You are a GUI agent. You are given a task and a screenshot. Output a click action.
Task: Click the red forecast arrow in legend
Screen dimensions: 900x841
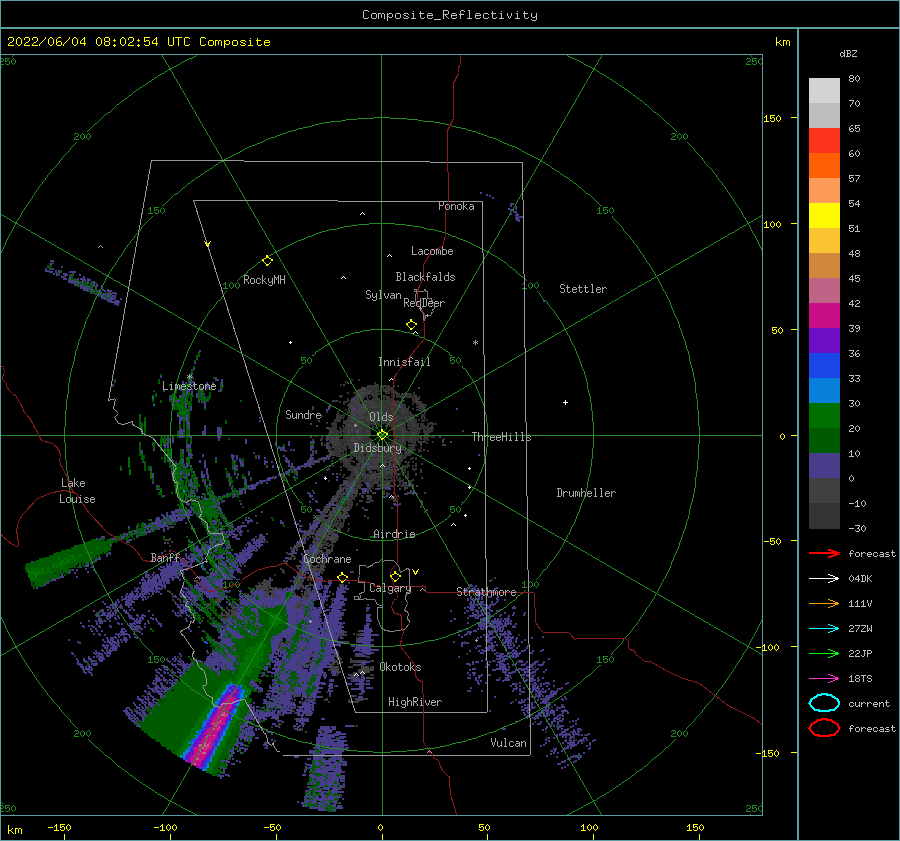pyautogui.click(x=824, y=553)
